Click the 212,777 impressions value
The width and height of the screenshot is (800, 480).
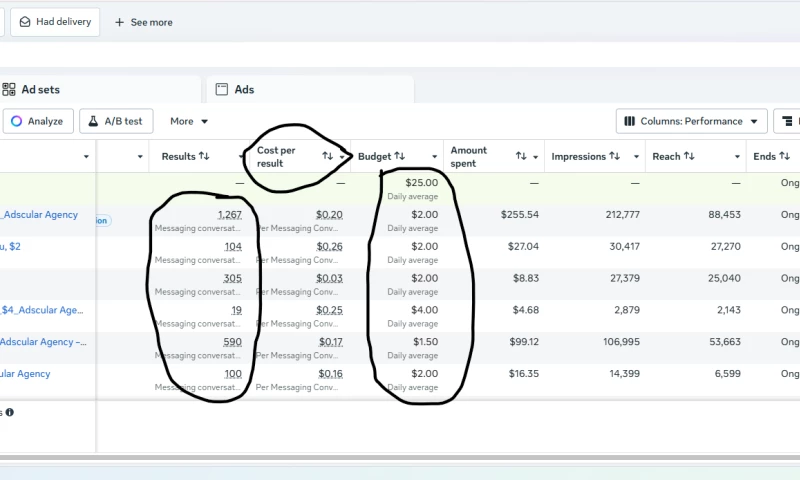622,215
